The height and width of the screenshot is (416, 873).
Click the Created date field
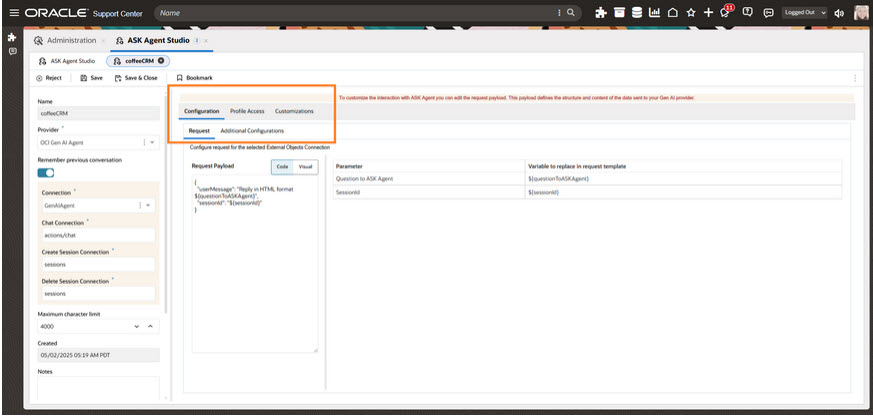(99, 355)
